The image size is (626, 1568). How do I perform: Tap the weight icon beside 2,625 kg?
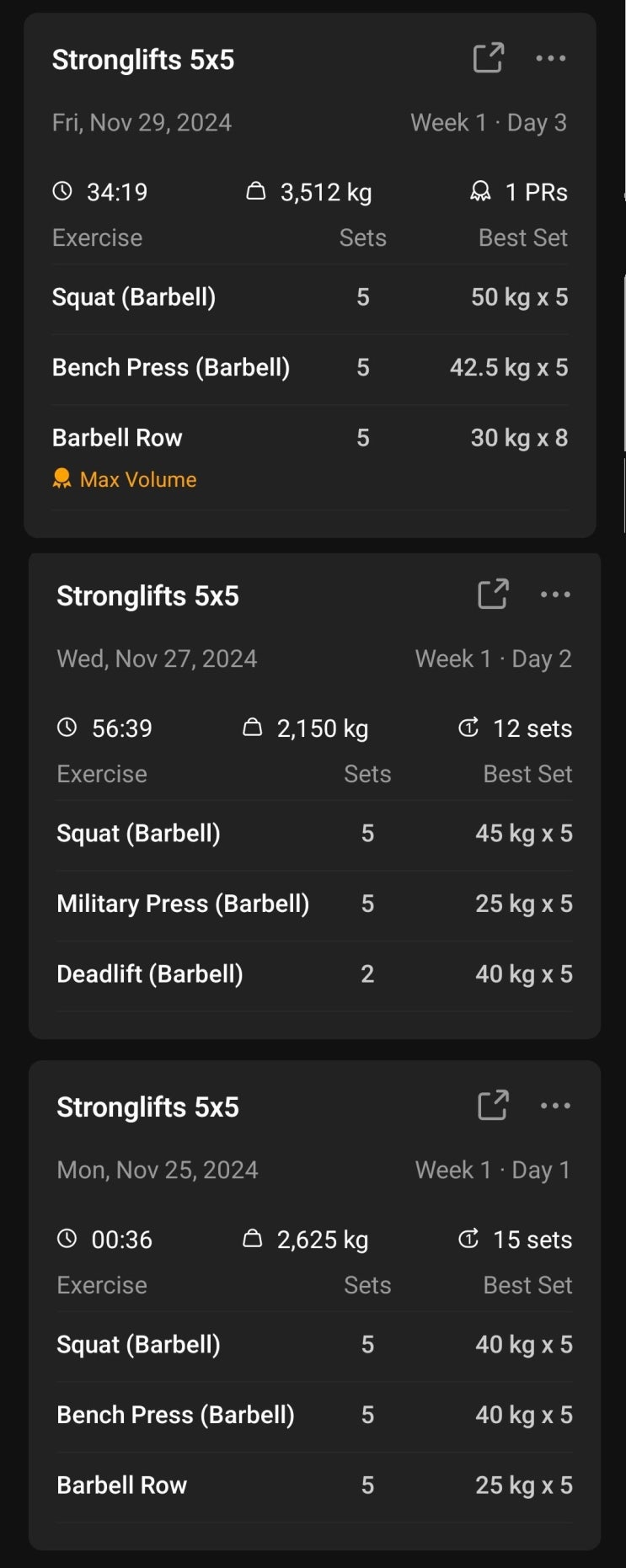pos(252,1239)
